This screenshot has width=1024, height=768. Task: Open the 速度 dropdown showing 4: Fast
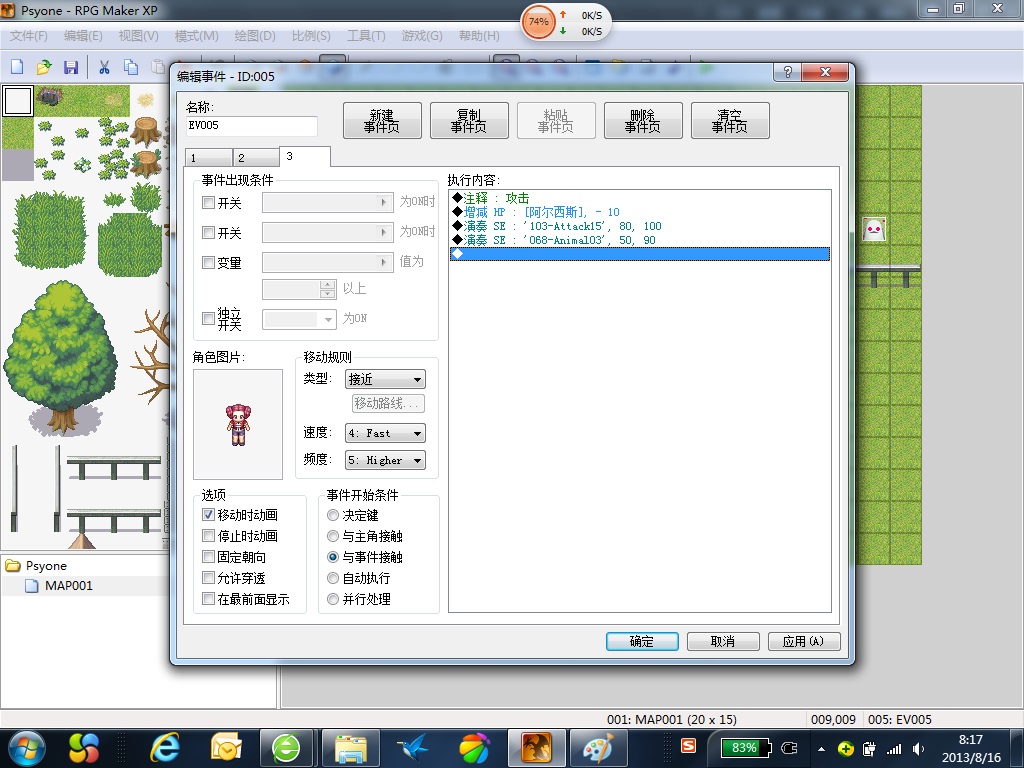(x=385, y=433)
